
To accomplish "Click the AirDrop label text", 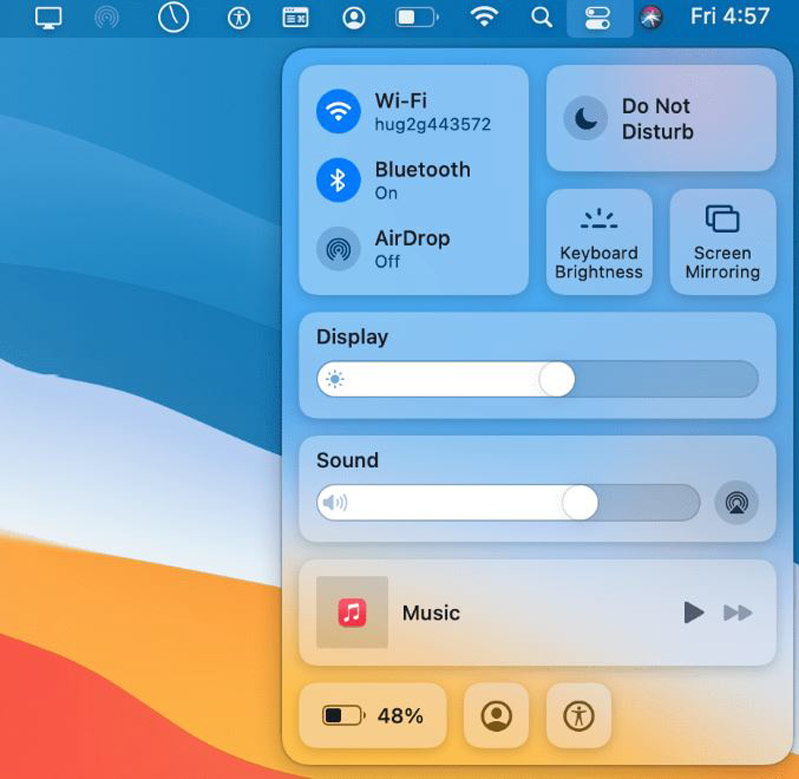I will click(412, 238).
